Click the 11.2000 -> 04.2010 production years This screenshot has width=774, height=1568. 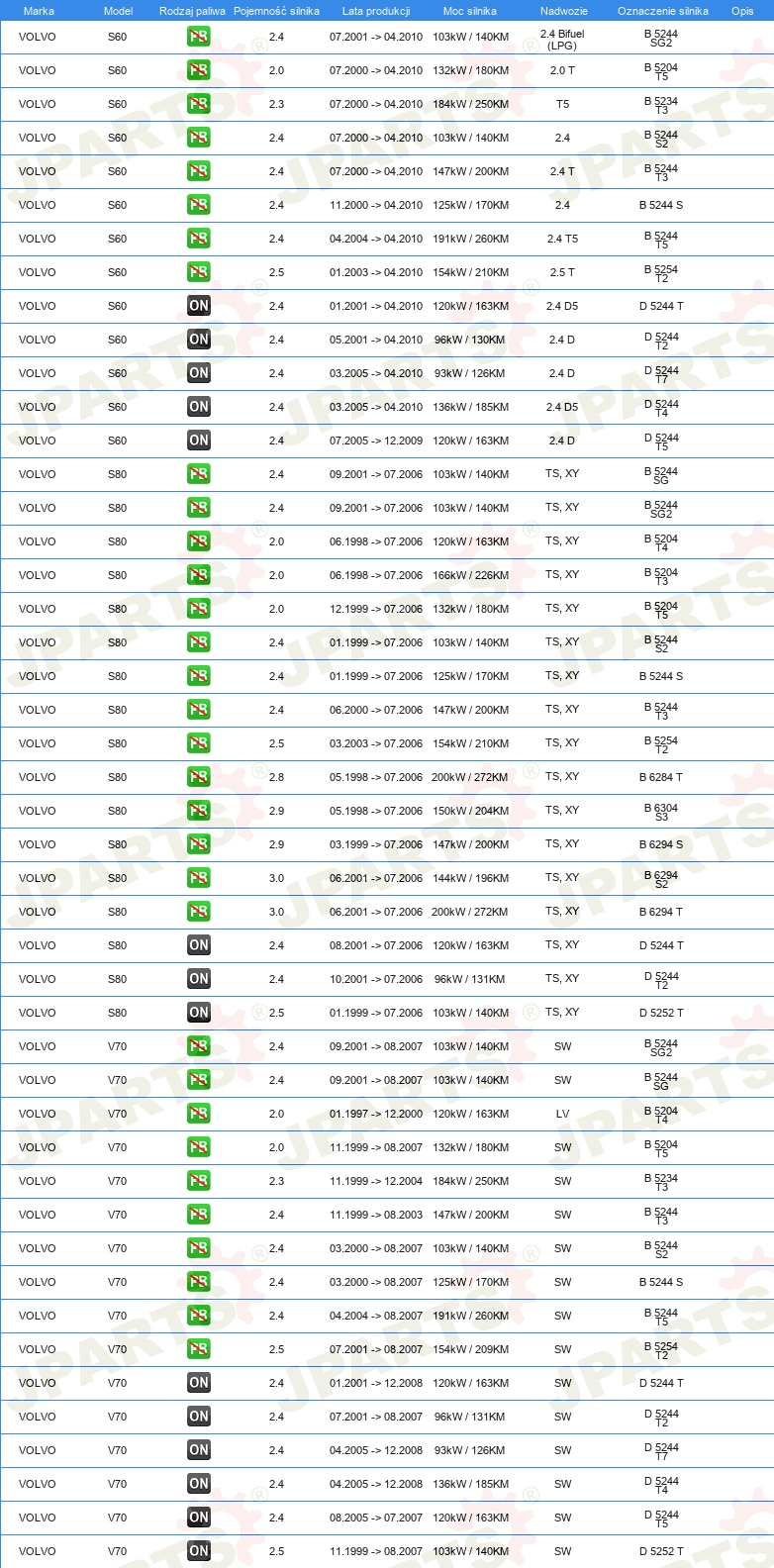click(376, 205)
